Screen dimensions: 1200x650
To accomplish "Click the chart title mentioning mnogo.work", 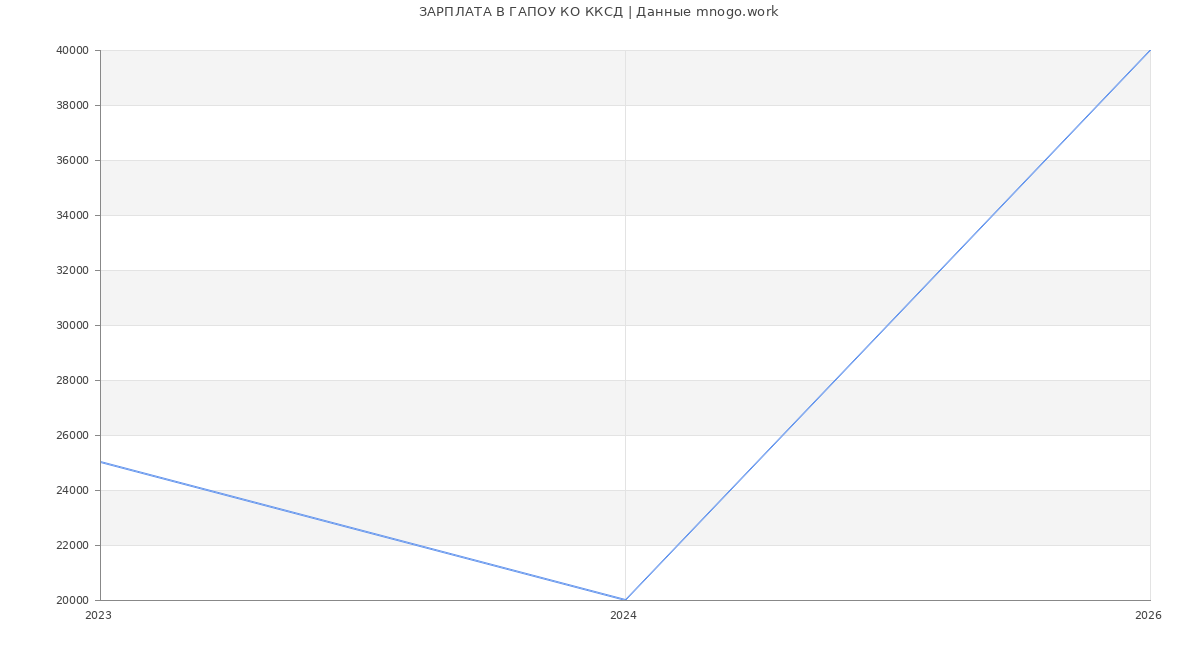I will point(598,12).
